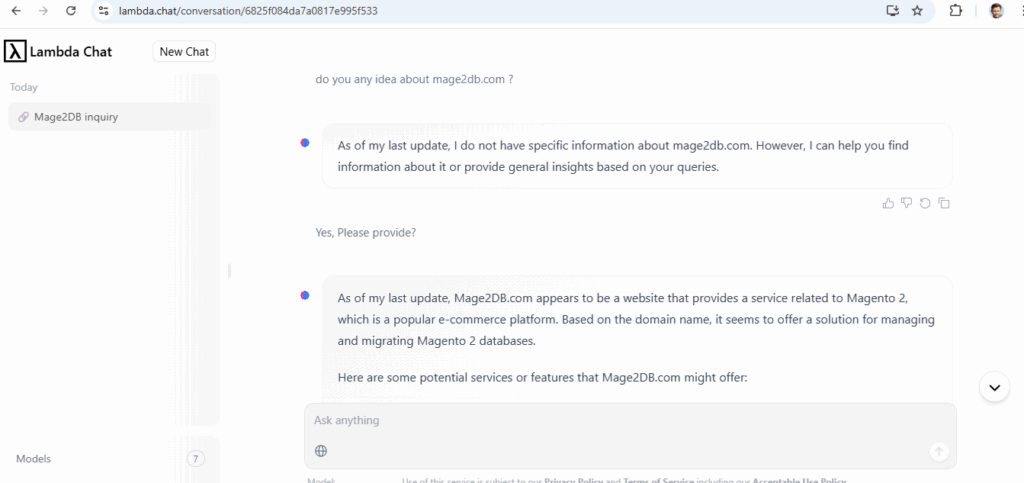The height and width of the screenshot is (483, 1024).
Task: Start a New Chat
Action: (x=184, y=52)
